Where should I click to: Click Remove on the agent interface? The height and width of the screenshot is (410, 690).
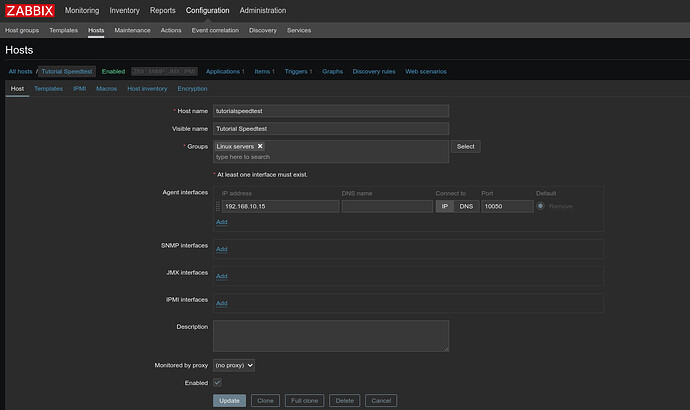[x=561, y=206]
